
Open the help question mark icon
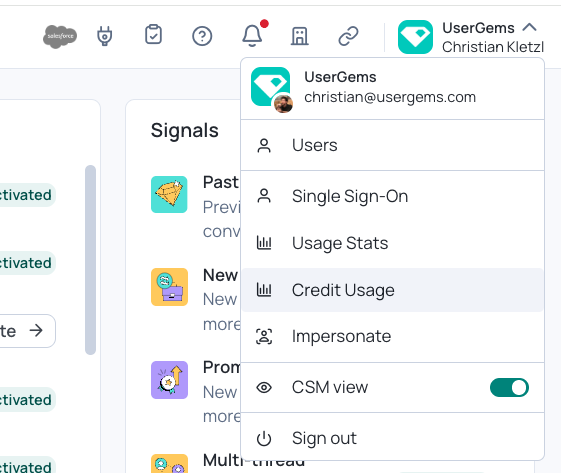click(202, 36)
